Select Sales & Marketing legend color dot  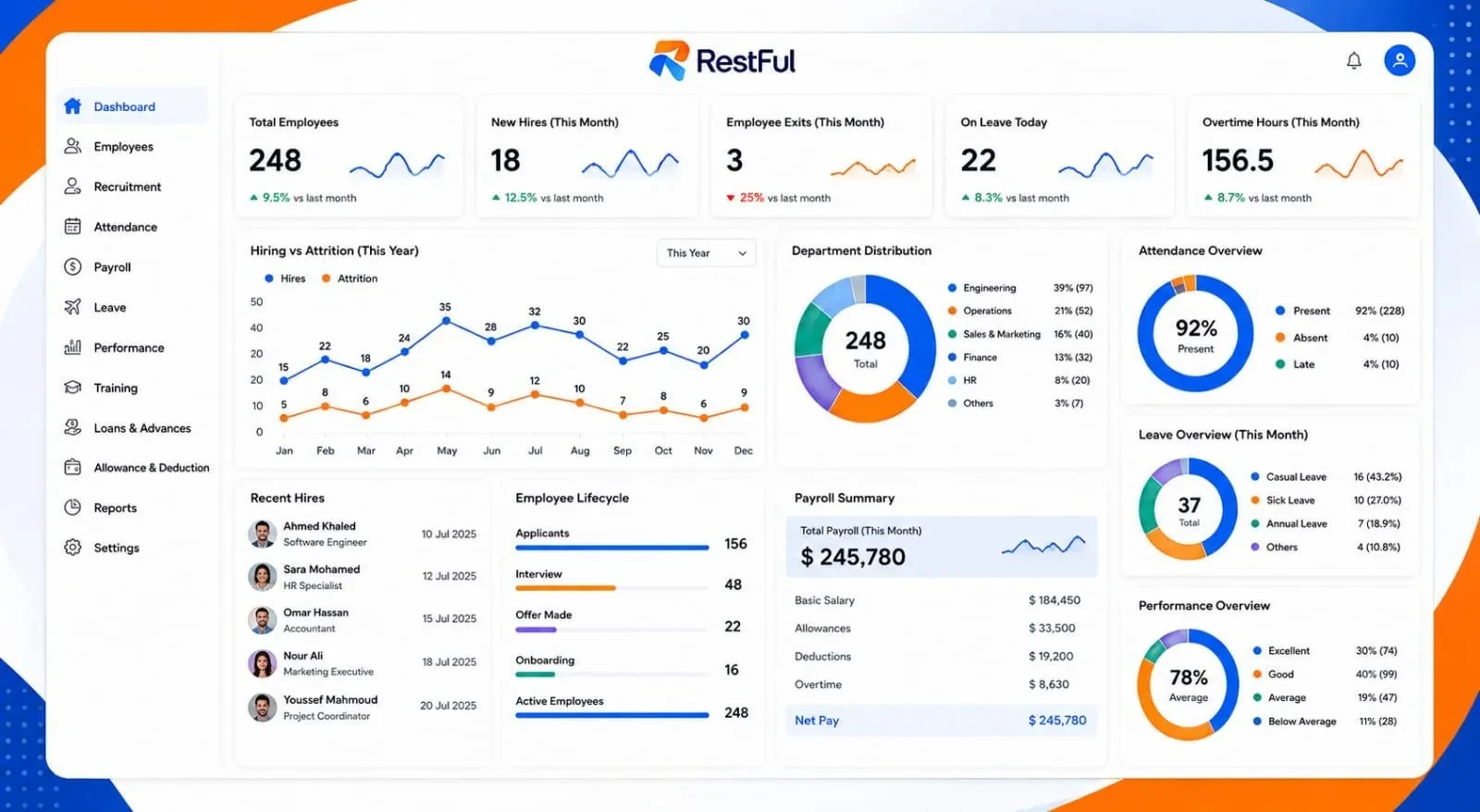(x=952, y=334)
